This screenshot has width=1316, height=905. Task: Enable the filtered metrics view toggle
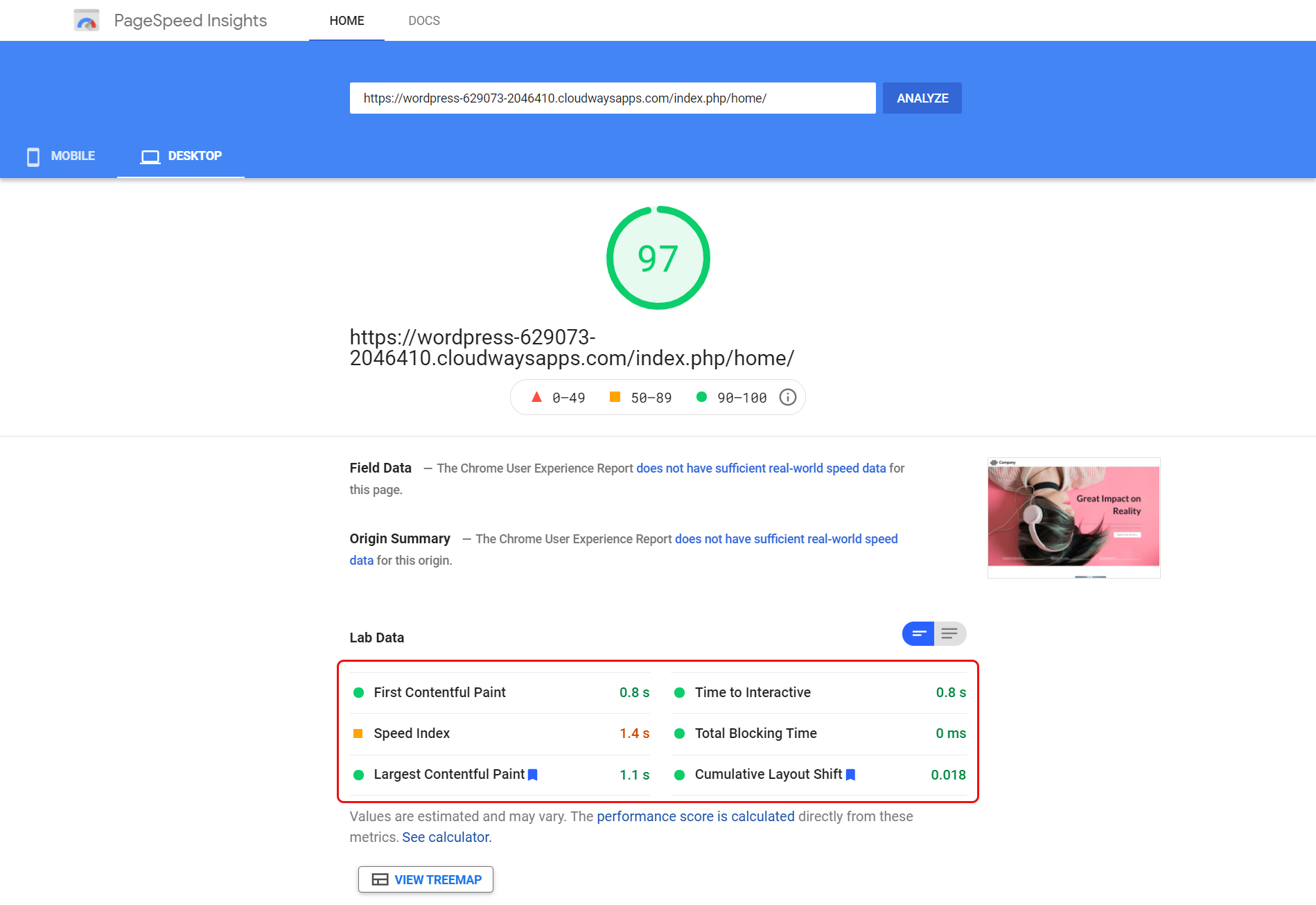click(x=918, y=633)
